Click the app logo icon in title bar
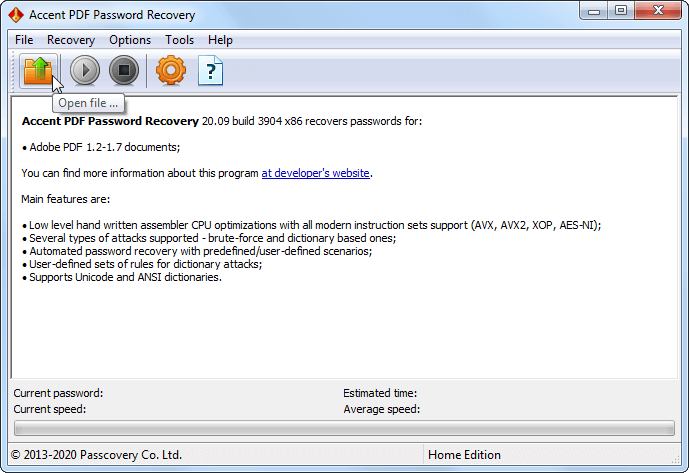 tap(16, 15)
